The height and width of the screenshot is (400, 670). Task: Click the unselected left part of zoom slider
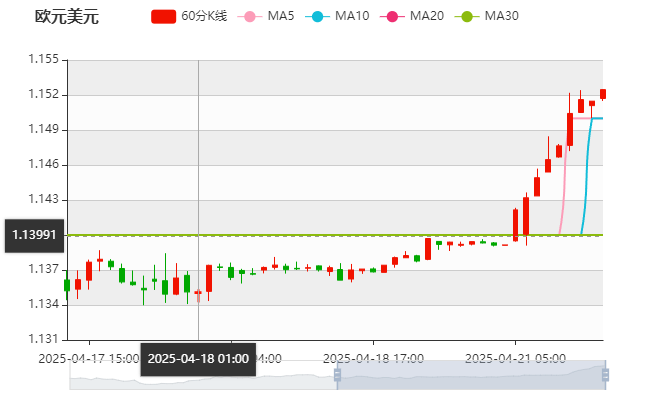203,375
